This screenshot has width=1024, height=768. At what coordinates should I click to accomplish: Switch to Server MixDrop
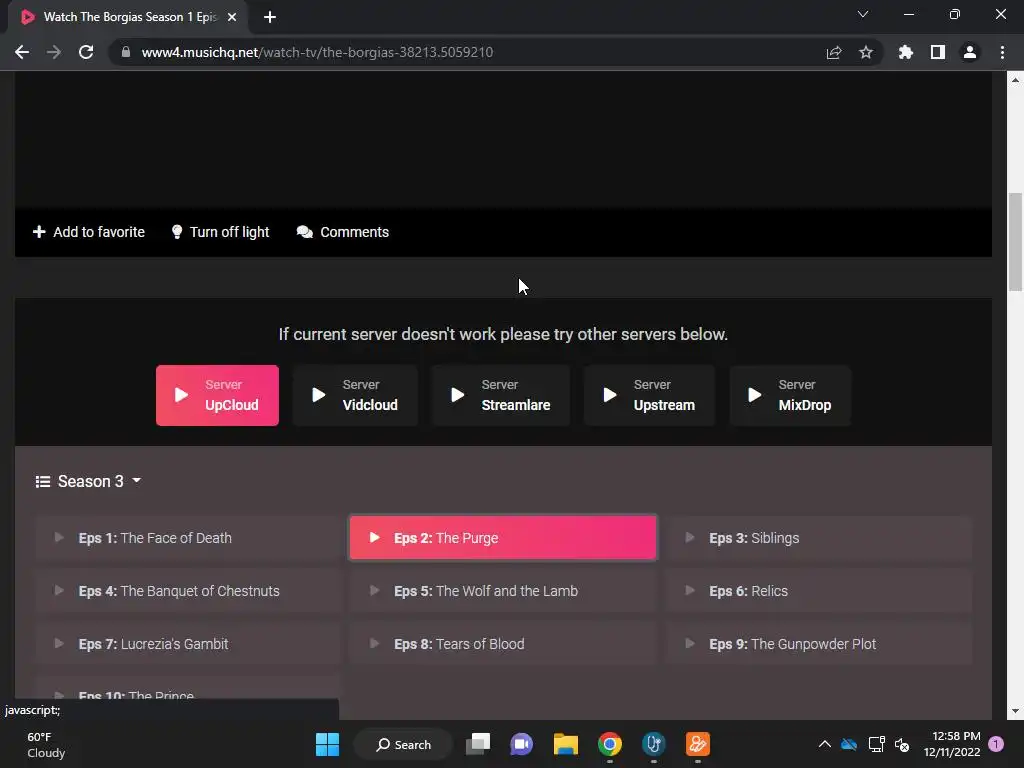790,395
